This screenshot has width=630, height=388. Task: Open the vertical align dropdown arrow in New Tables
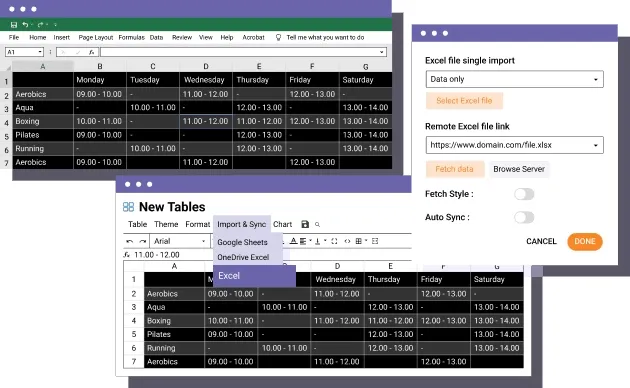(x=325, y=241)
